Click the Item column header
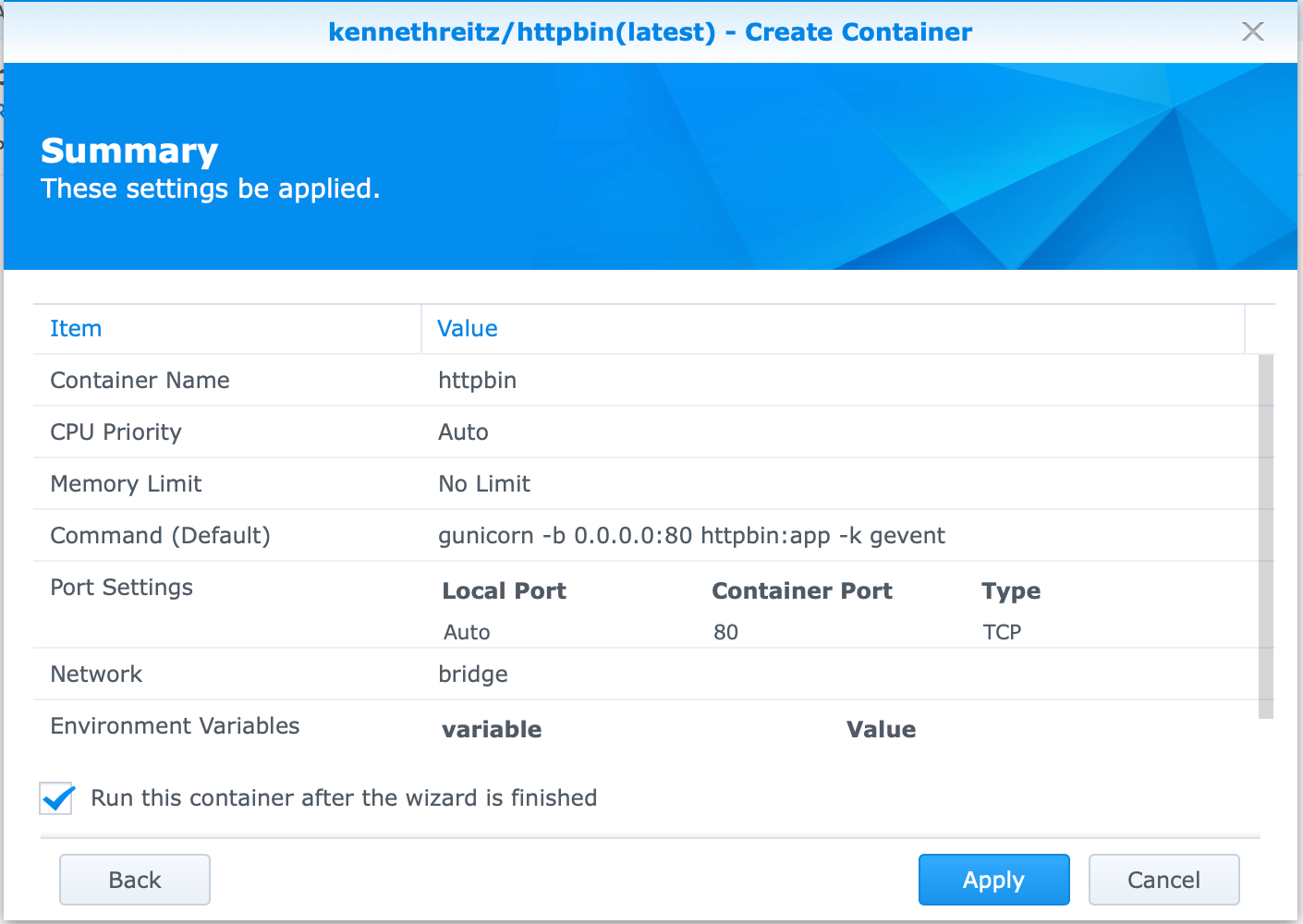1303x924 pixels. 76,328
